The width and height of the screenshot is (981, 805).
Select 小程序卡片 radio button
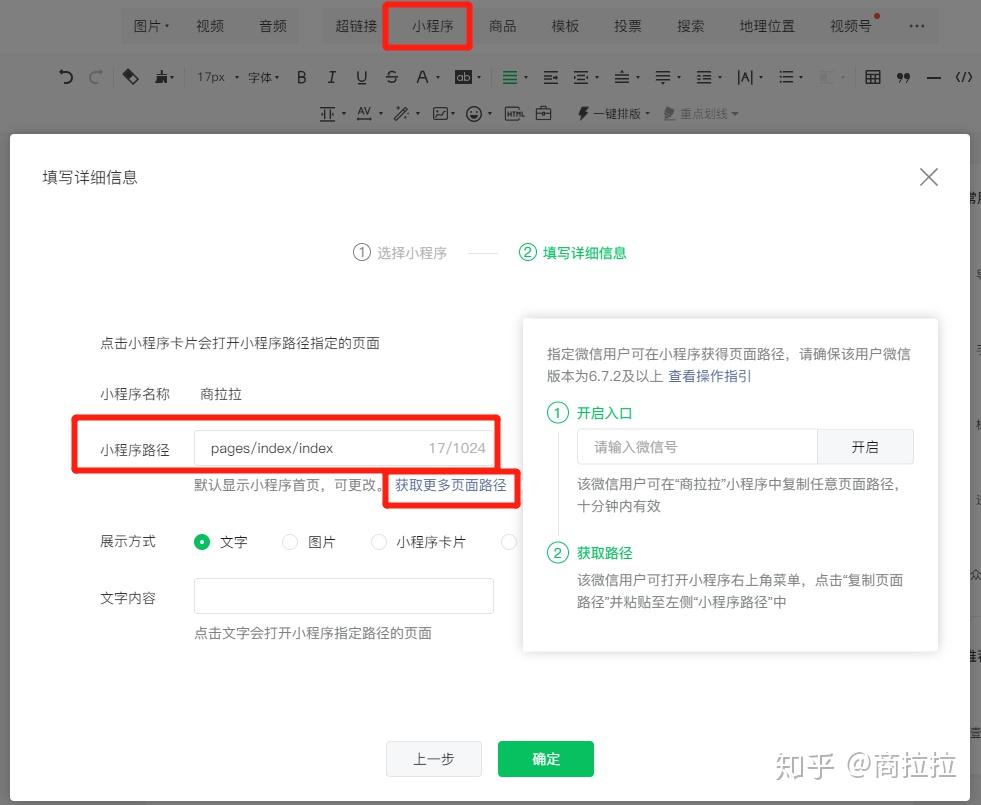379,542
